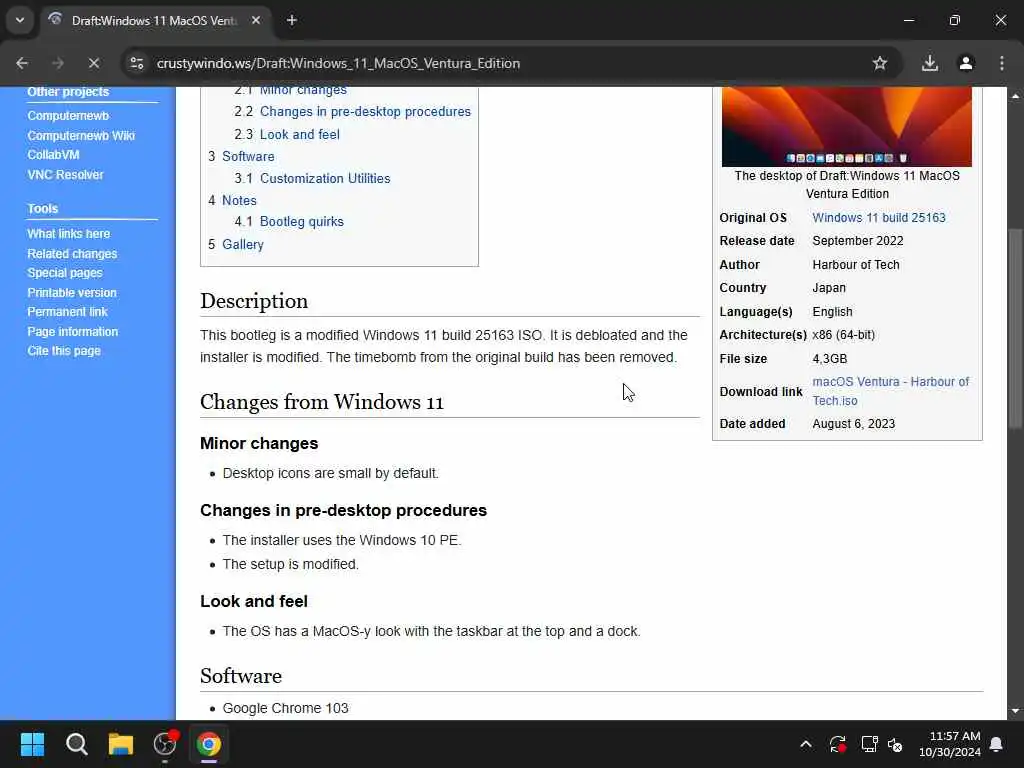Click 'September 2022' release date value
The height and width of the screenshot is (768, 1024).
pos(857,241)
